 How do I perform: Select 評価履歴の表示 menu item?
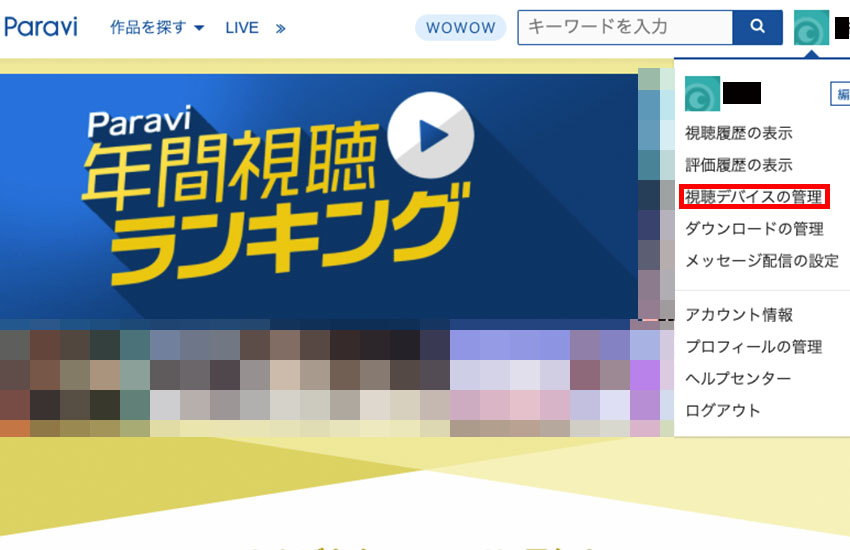tap(739, 165)
